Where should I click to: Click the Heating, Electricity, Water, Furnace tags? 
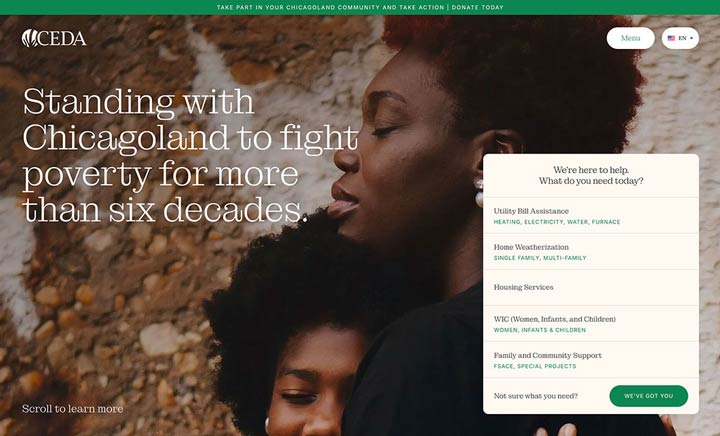[x=557, y=222]
